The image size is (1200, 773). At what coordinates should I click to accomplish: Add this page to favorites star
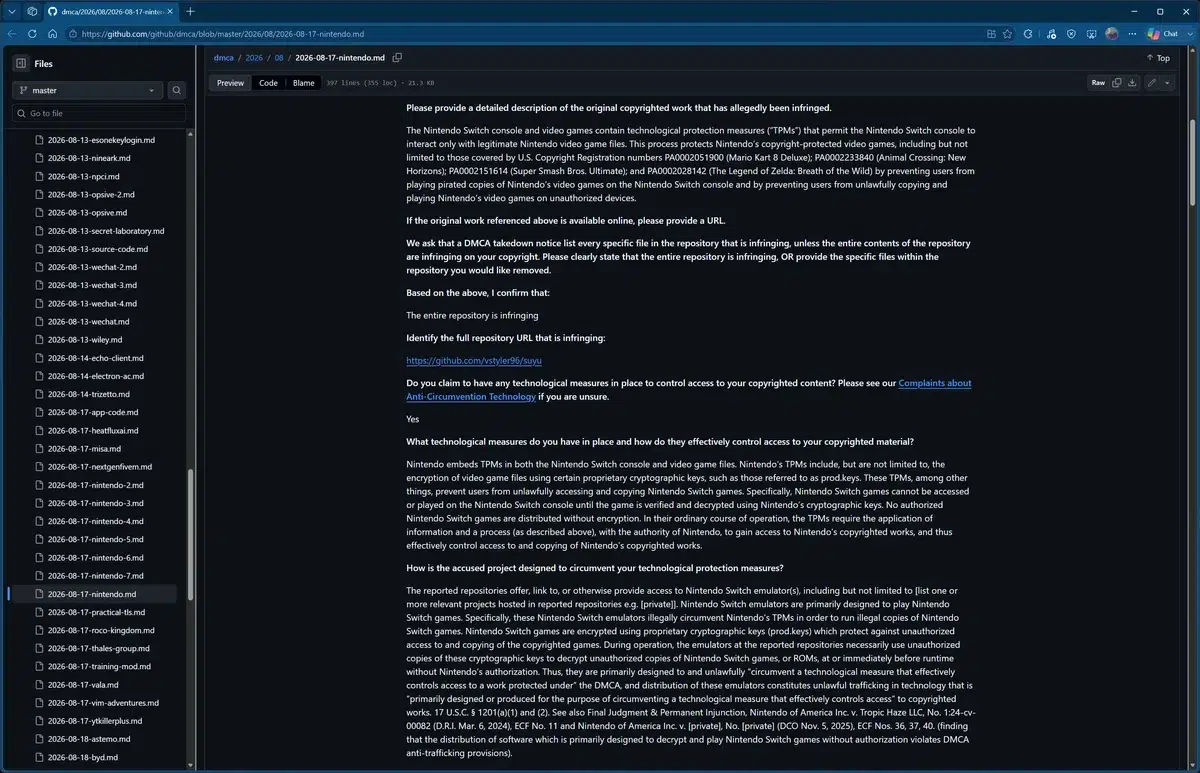(x=1008, y=33)
